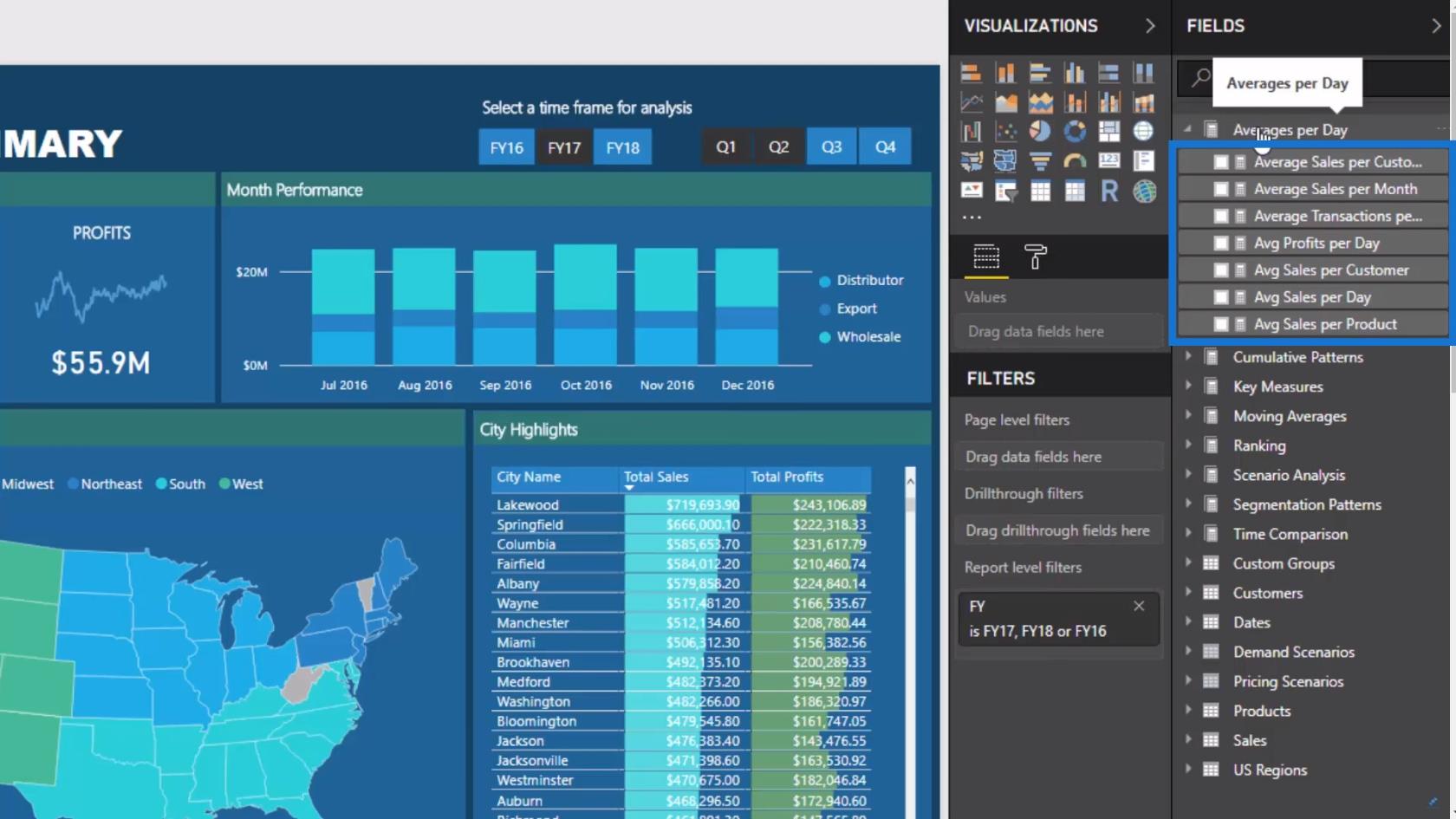Click the search magnifier in Fields pane
1456x819 pixels.
1199,78
